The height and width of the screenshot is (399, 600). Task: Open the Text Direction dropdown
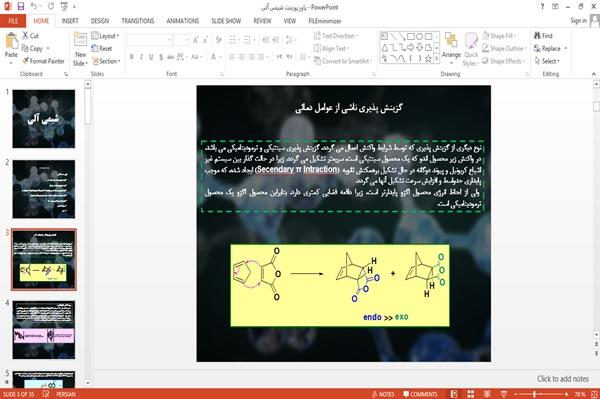[336, 36]
